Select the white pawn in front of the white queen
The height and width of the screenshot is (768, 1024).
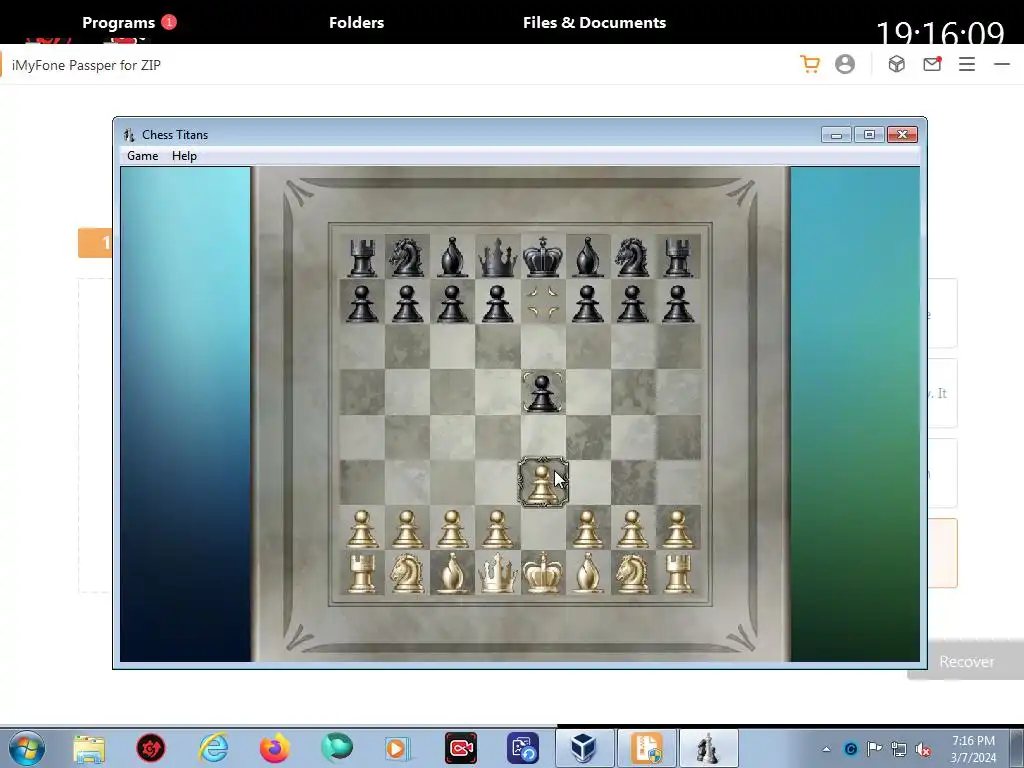pos(498,528)
